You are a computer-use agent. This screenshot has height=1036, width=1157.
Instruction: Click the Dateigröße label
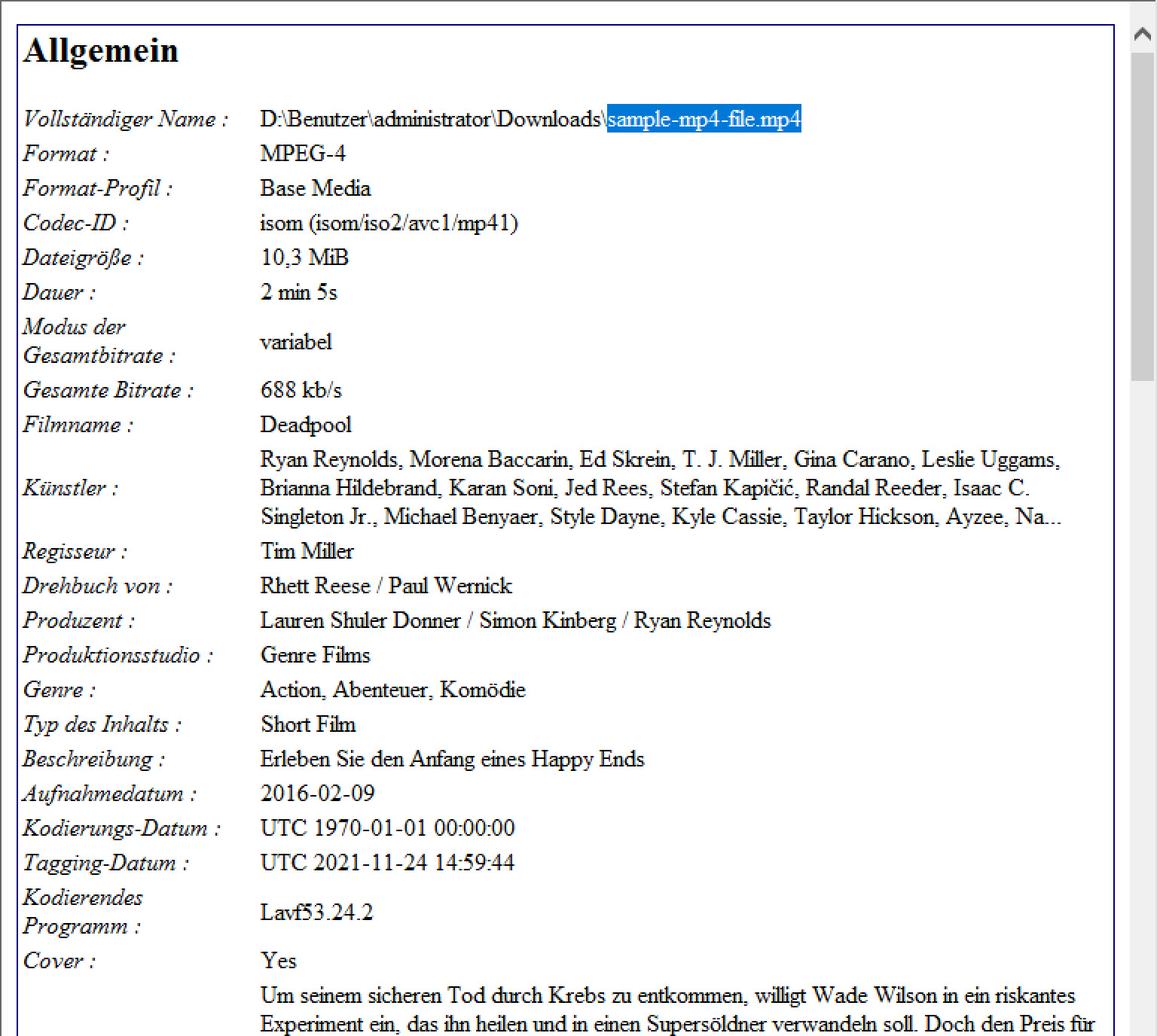84,257
